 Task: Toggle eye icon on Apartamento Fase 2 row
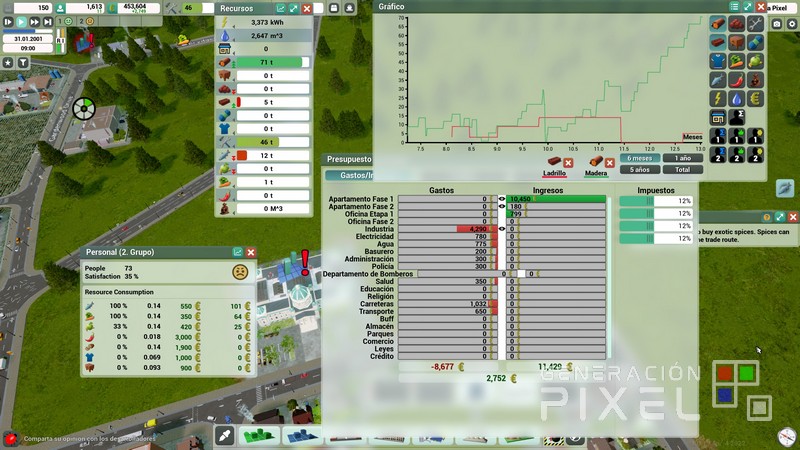pyautogui.click(x=502, y=207)
